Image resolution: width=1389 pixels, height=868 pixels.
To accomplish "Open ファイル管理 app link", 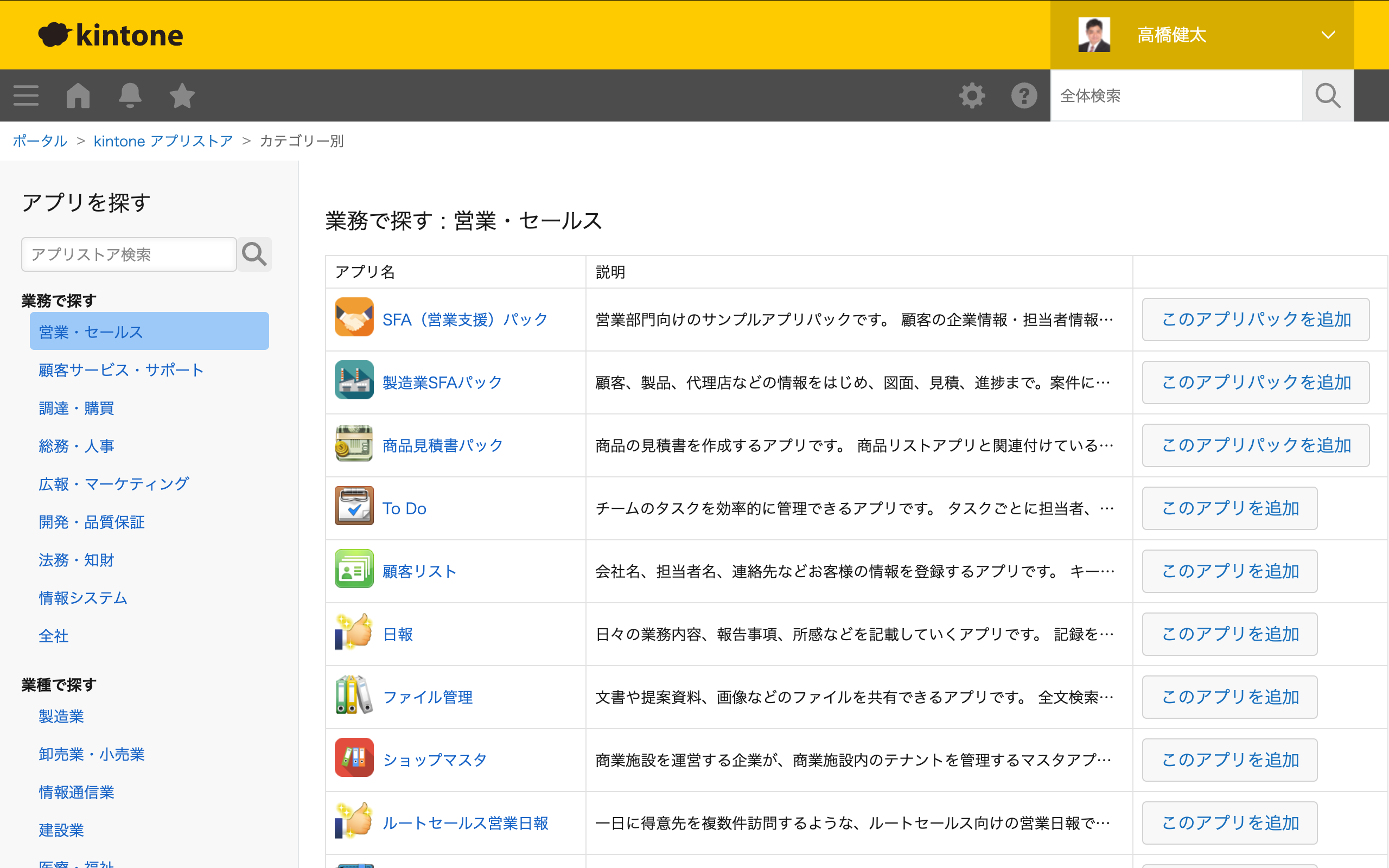I will coord(428,697).
